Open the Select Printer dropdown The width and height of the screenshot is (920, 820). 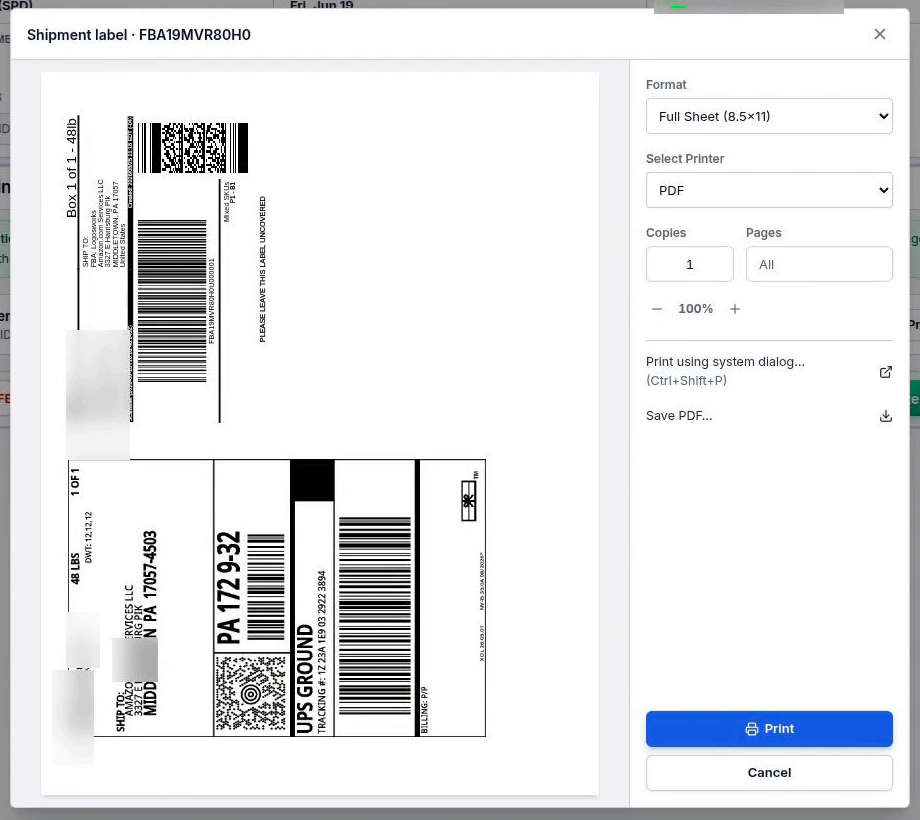pos(769,190)
